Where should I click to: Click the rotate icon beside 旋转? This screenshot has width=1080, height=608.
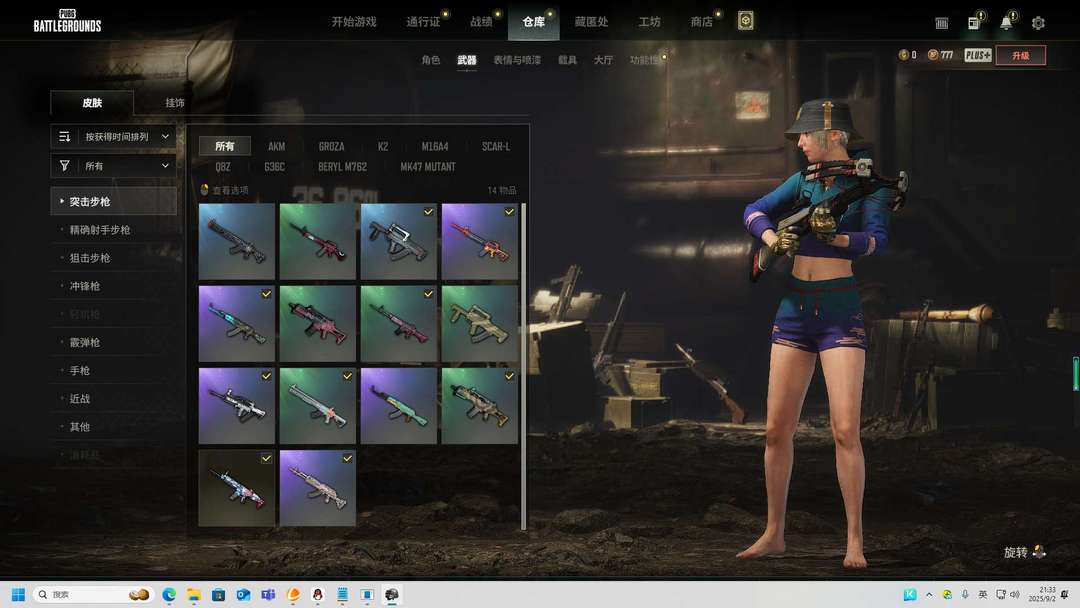pyautogui.click(x=1039, y=552)
